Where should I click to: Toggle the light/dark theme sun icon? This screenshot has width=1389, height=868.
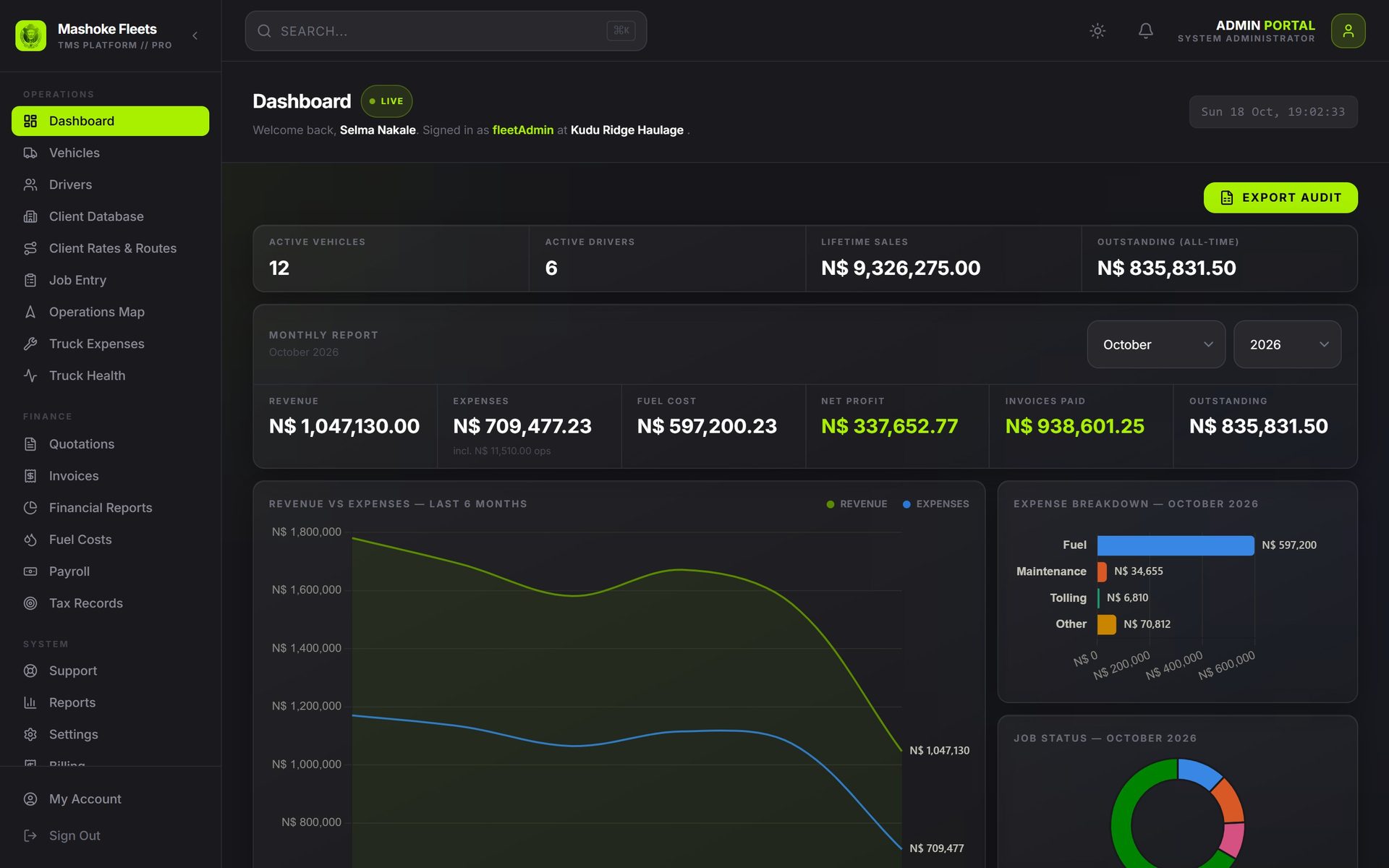click(1097, 30)
